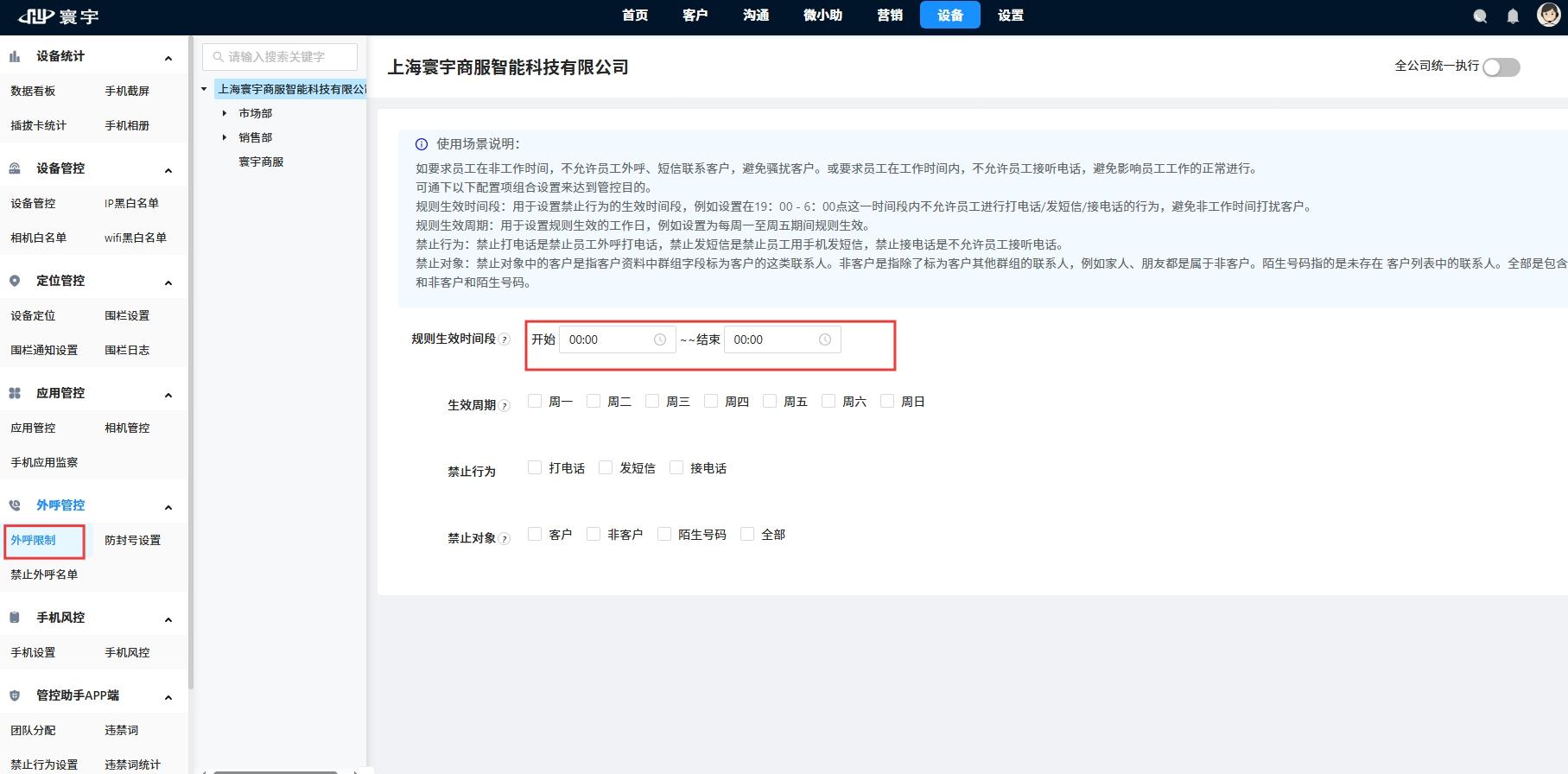Image resolution: width=1568 pixels, height=774 pixels.
Task: Open 微小助 in top navigation
Action: tap(822, 16)
